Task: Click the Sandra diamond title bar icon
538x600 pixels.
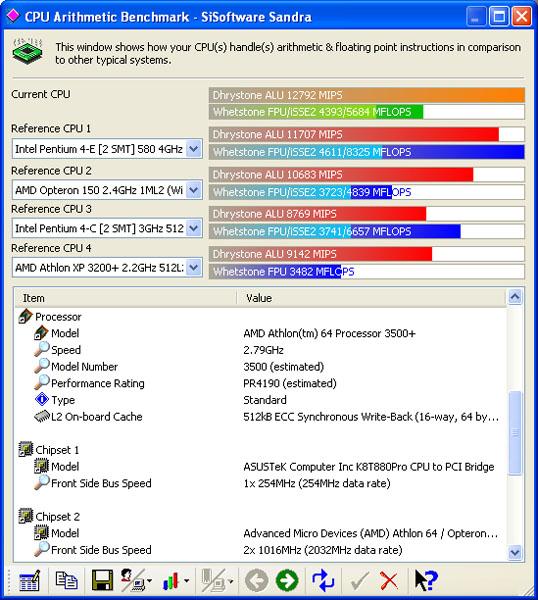Action: pyautogui.click(x=13, y=16)
